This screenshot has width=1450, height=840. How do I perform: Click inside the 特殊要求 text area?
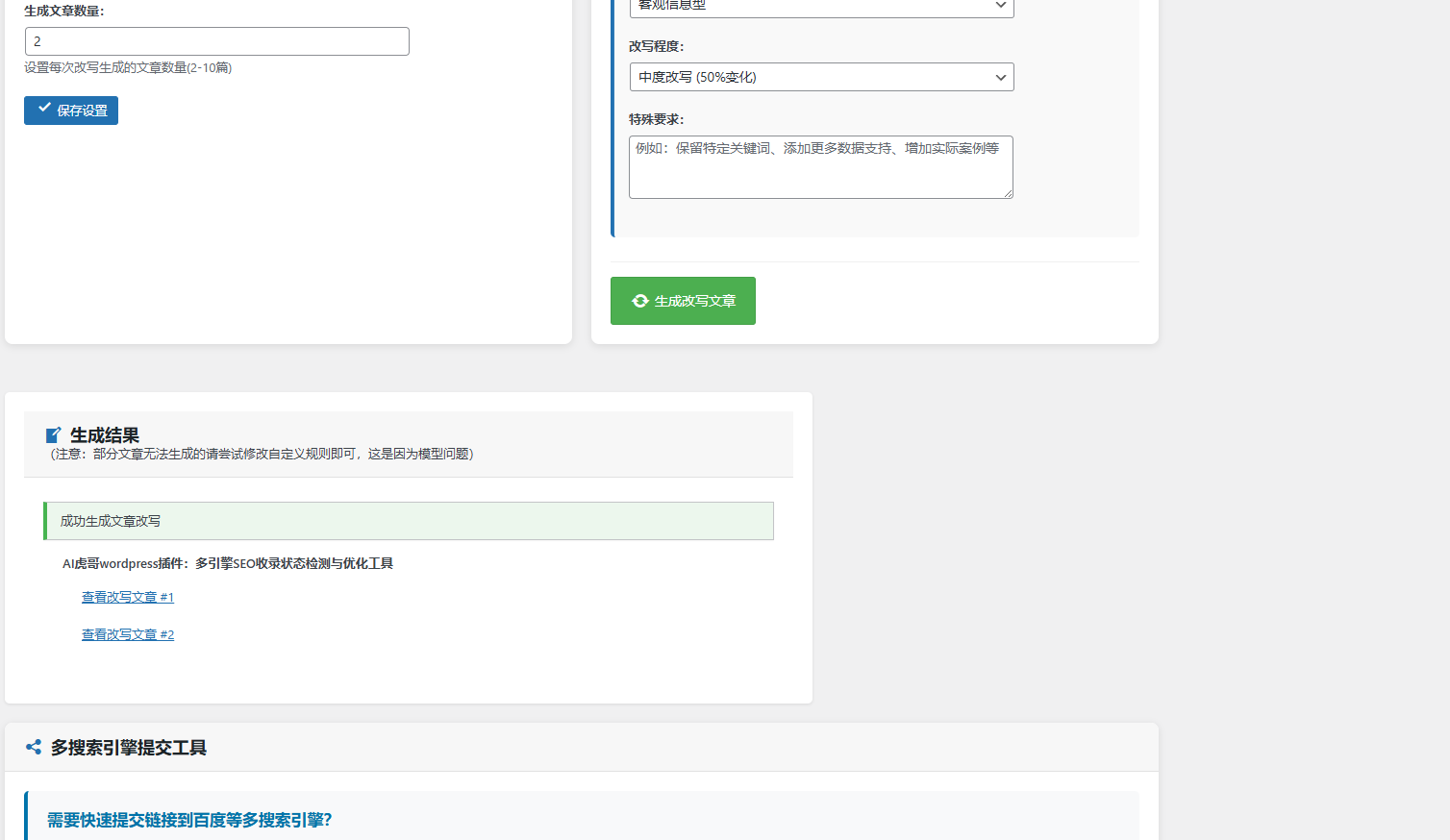coord(821,167)
